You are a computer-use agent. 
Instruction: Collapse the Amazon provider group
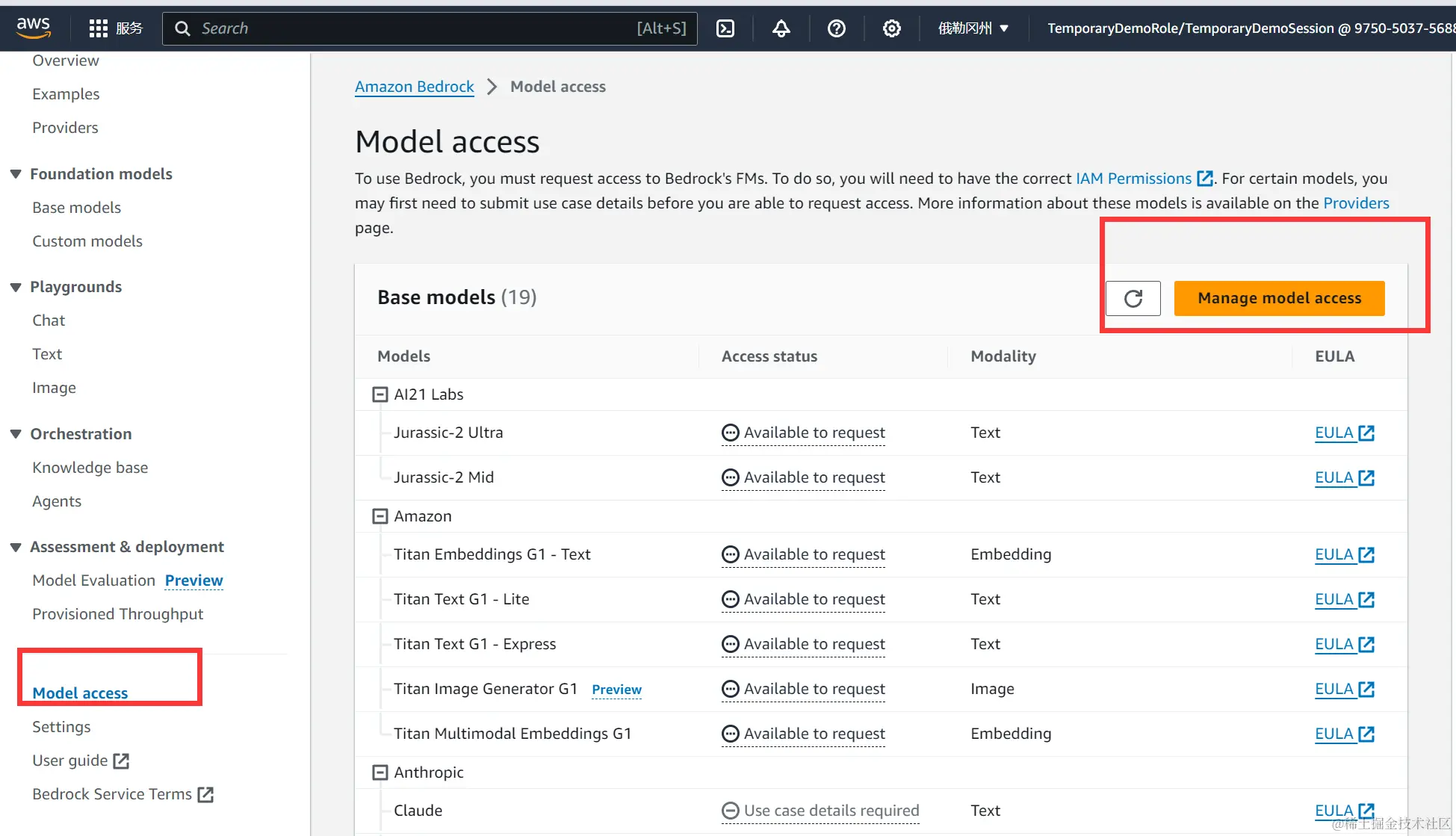pos(380,516)
